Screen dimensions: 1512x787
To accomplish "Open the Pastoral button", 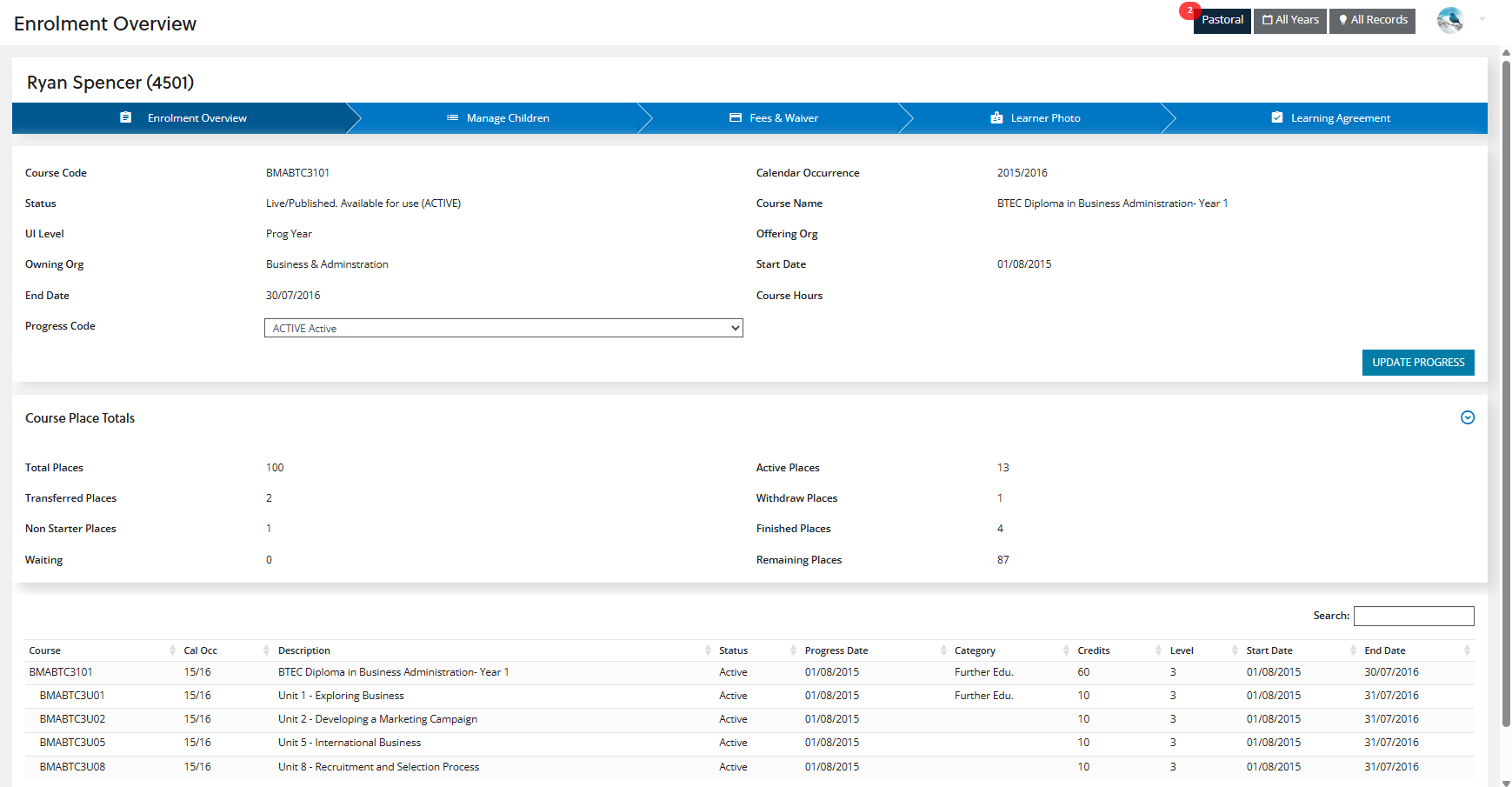I will click(x=1222, y=20).
